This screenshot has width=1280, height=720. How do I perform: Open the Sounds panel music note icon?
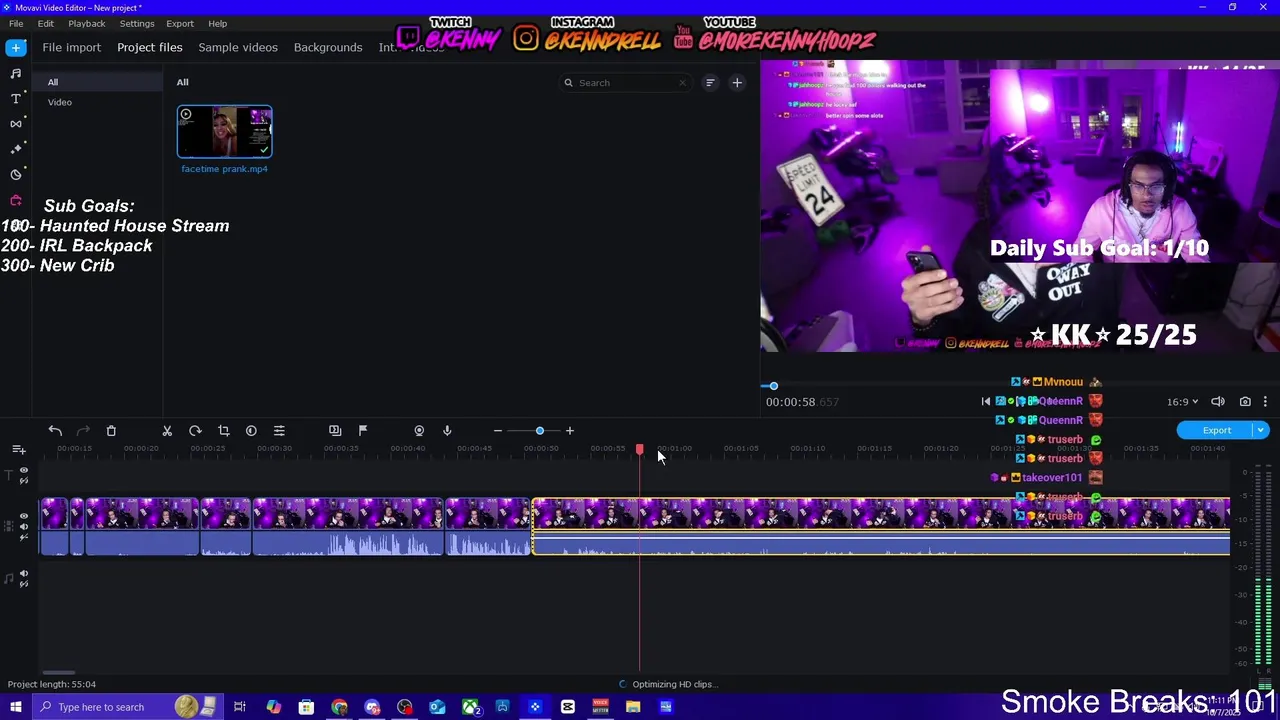pos(16,73)
